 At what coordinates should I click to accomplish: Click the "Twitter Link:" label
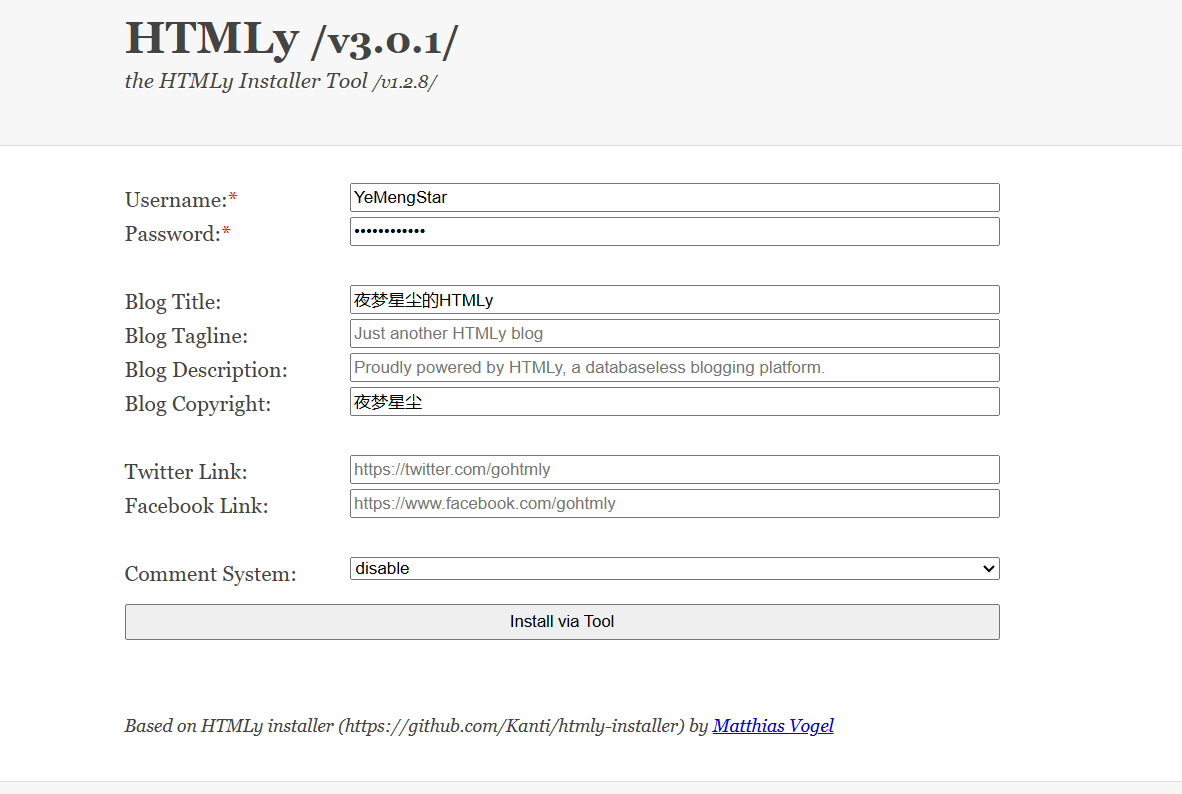pos(186,472)
